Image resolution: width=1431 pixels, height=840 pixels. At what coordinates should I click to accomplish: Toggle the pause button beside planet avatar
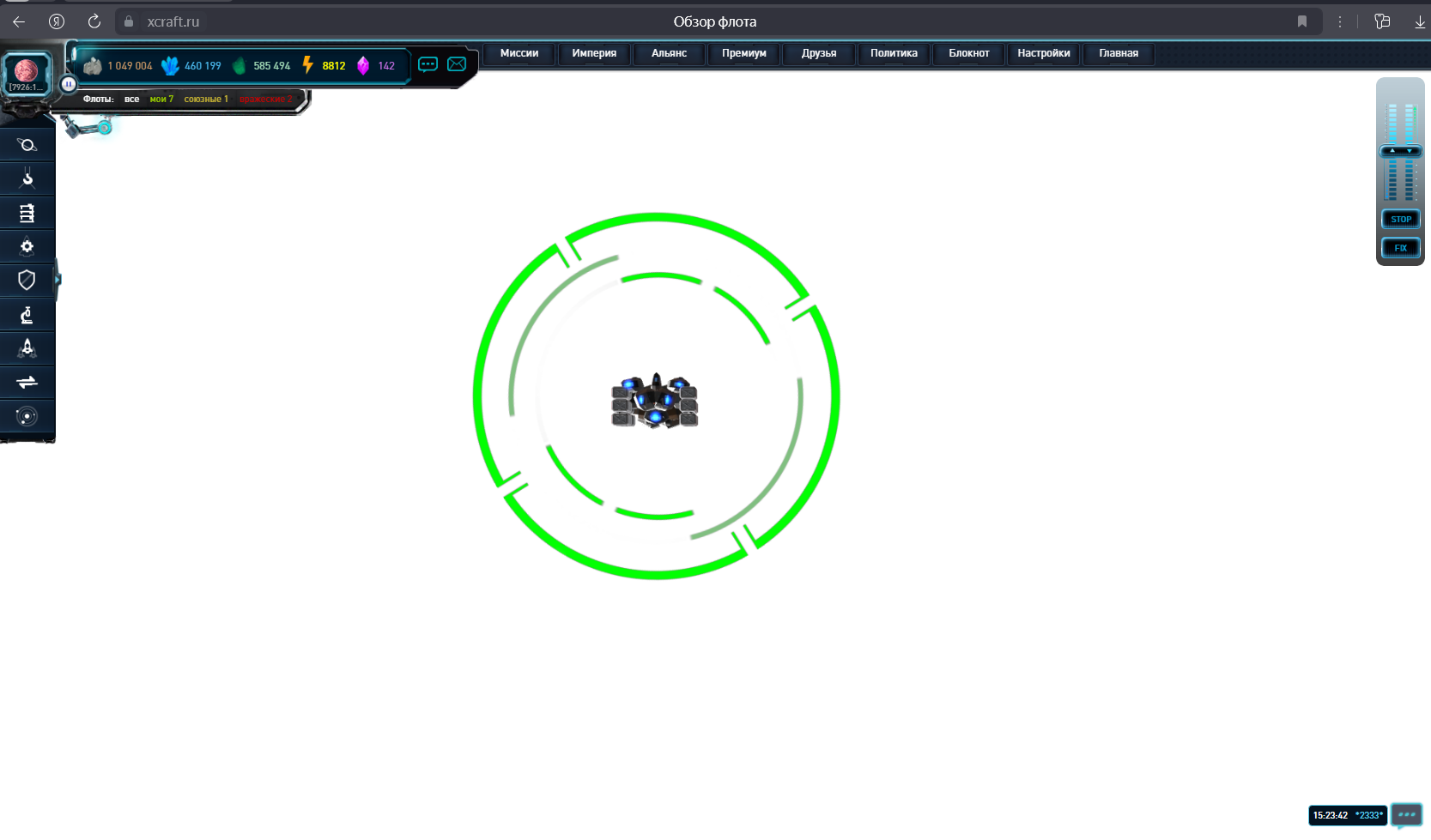click(68, 84)
